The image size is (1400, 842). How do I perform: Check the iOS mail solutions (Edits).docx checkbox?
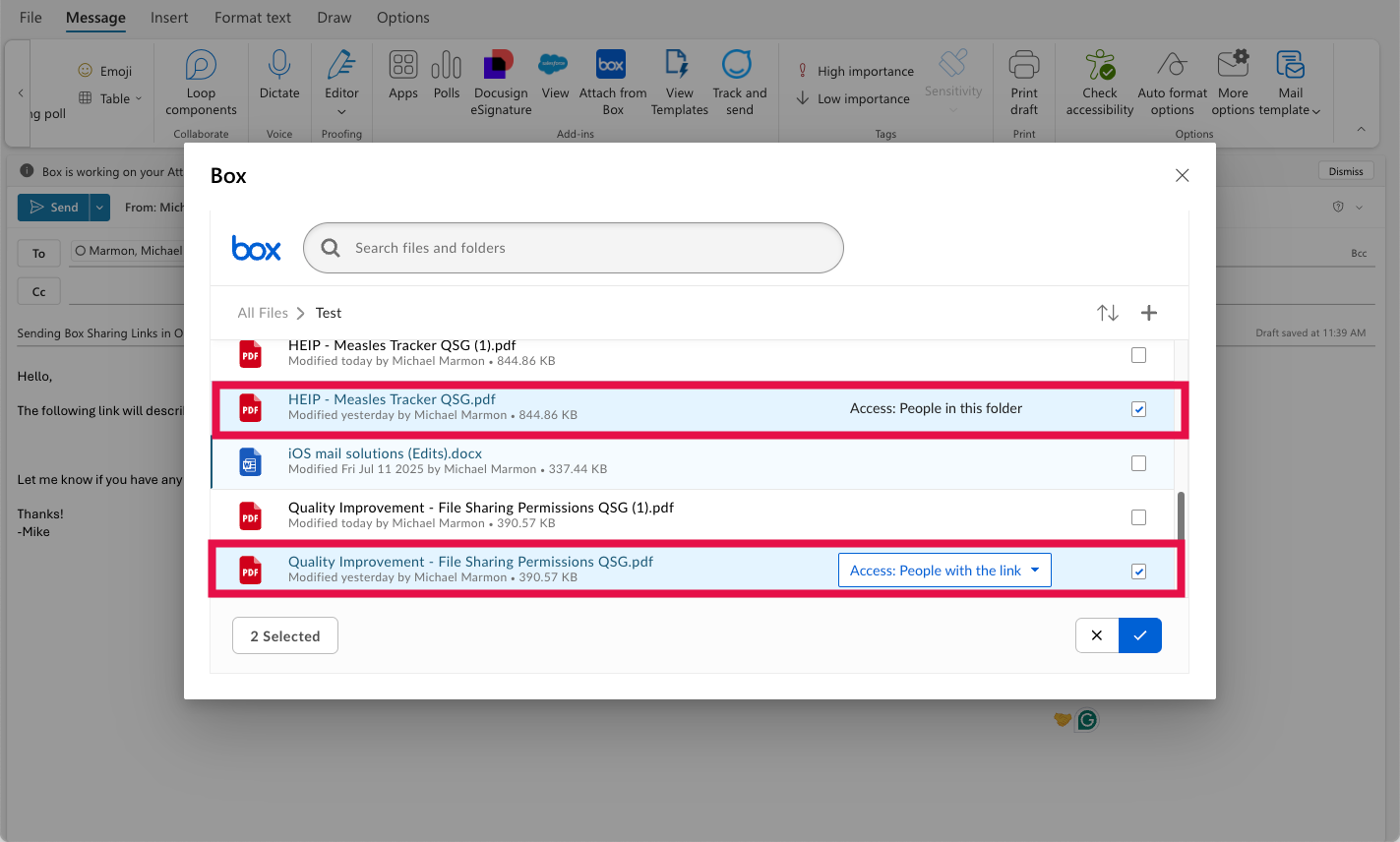coord(1138,463)
